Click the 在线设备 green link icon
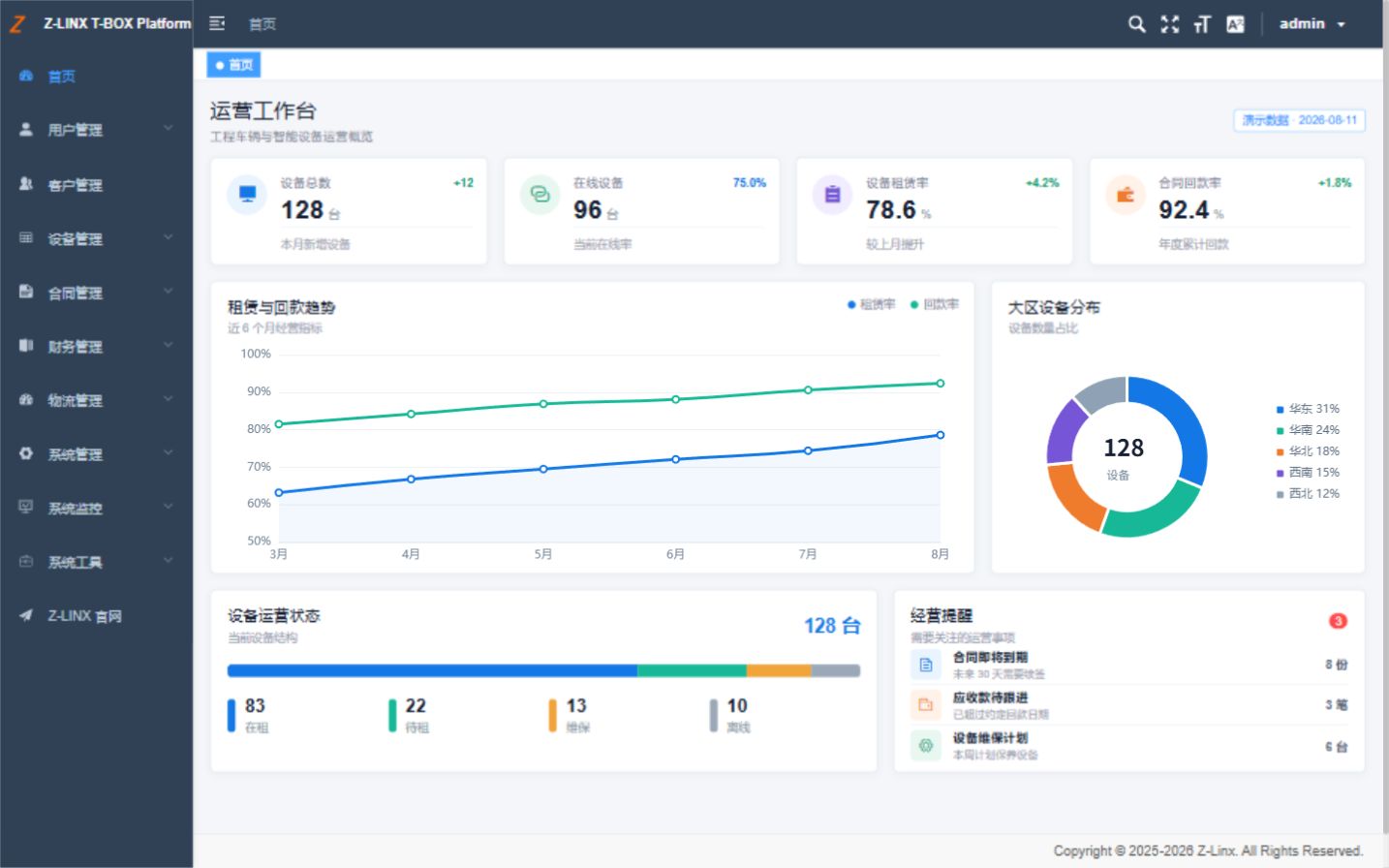The image size is (1389, 868). pos(540,194)
